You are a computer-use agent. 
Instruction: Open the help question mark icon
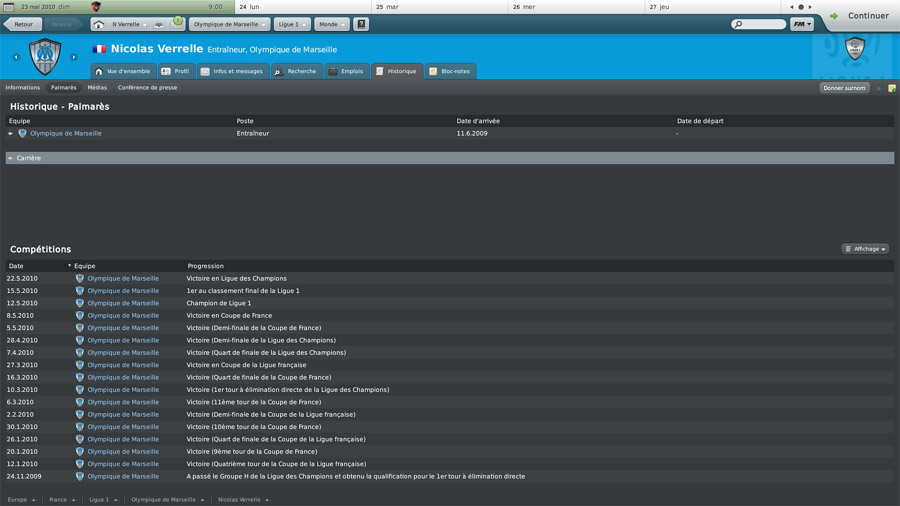point(361,24)
